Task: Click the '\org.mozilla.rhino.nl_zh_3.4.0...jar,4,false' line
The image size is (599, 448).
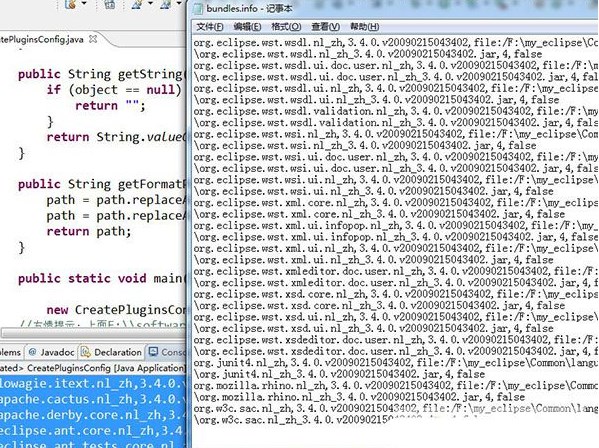Action: pos(359,397)
